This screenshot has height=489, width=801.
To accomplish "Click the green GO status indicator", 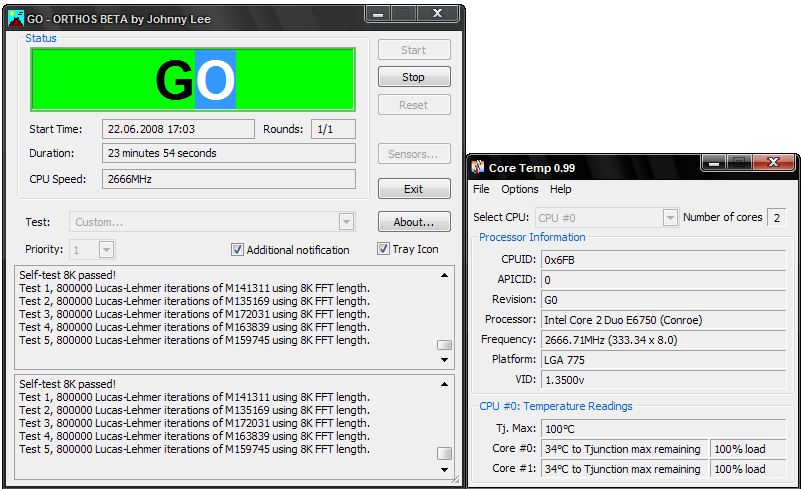I will click(193, 80).
